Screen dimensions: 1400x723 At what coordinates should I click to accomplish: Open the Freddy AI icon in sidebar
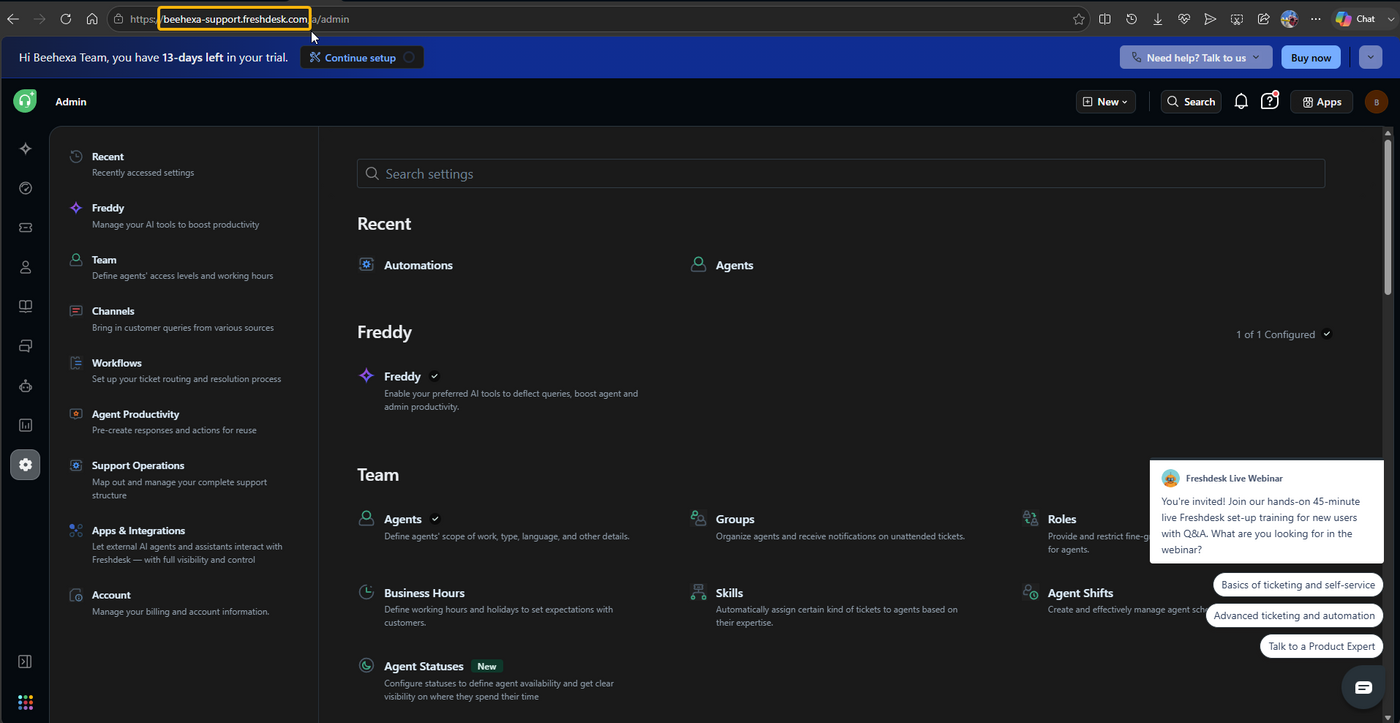click(25, 149)
